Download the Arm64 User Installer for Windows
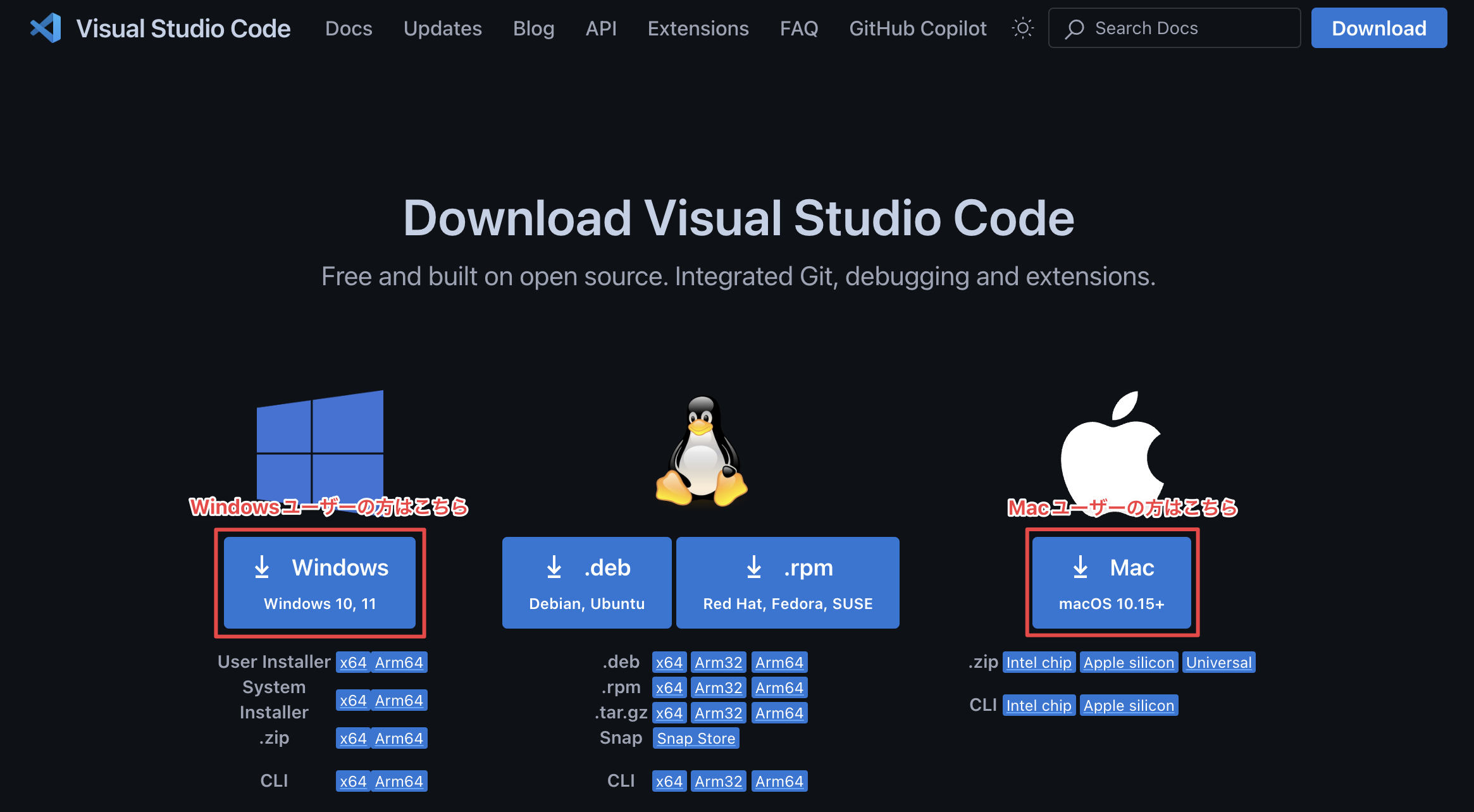The height and width of the screenshot is (812, 1474). click(399, 661)
